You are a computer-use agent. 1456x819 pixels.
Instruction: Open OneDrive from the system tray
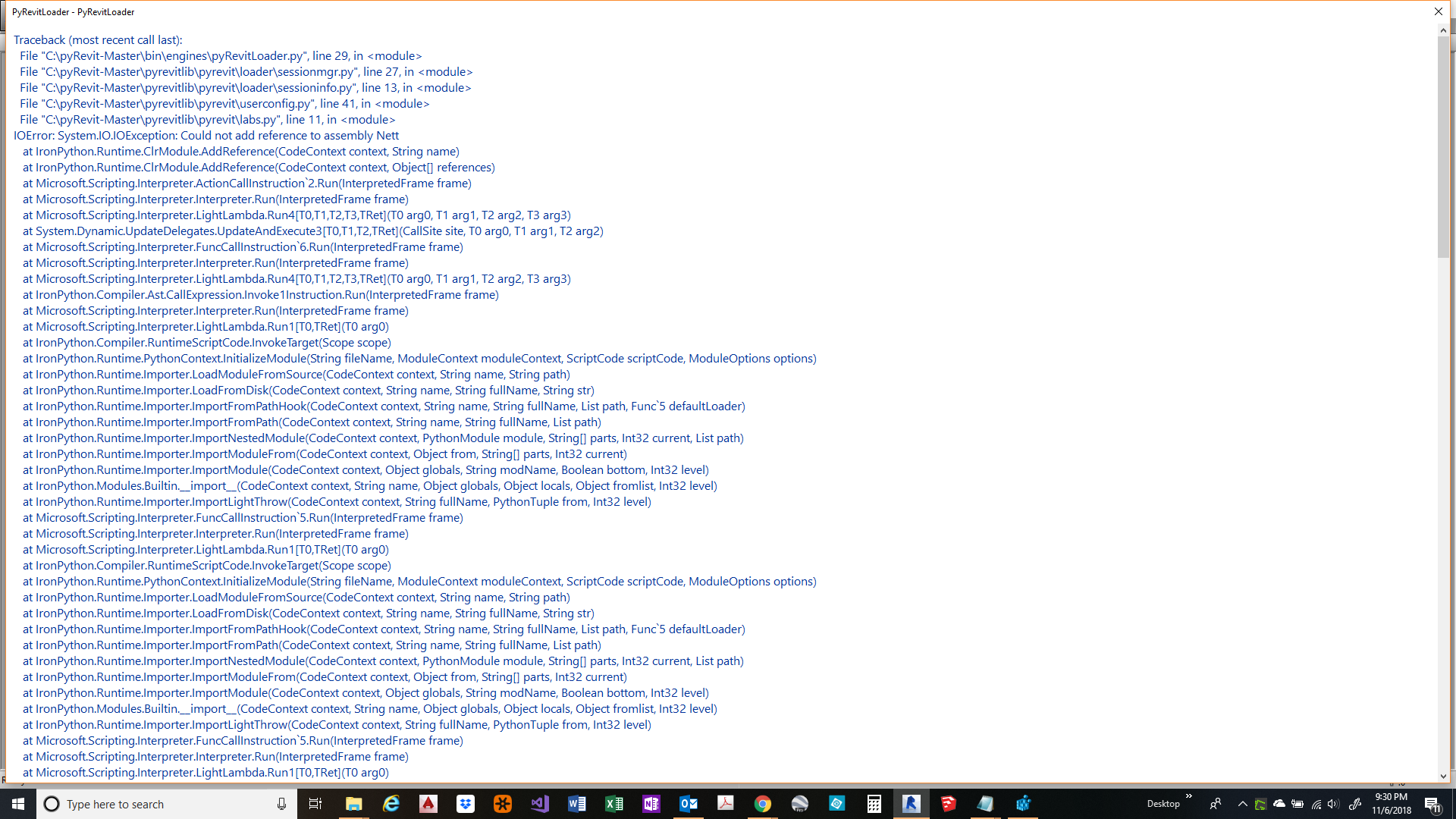click(x=1279, y=804)
